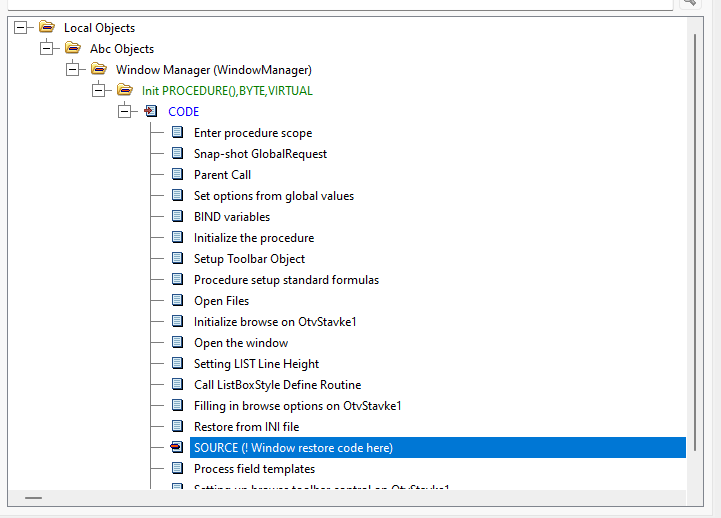
Task: Select Restore from INI file item
Action: [x=246, y=427]
